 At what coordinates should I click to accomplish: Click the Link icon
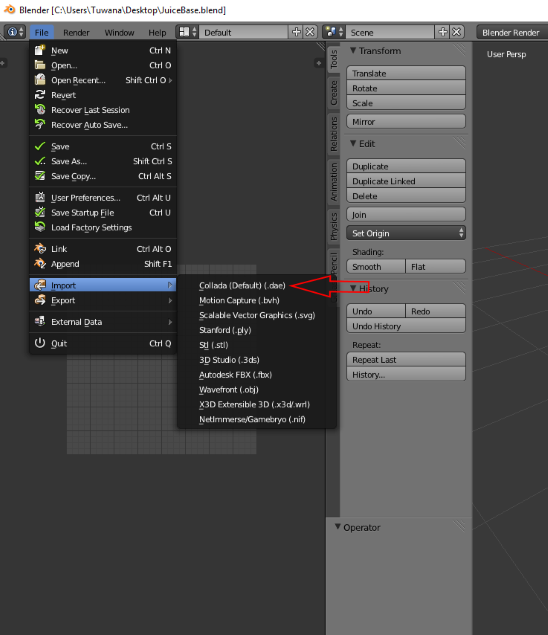point(40,249)
